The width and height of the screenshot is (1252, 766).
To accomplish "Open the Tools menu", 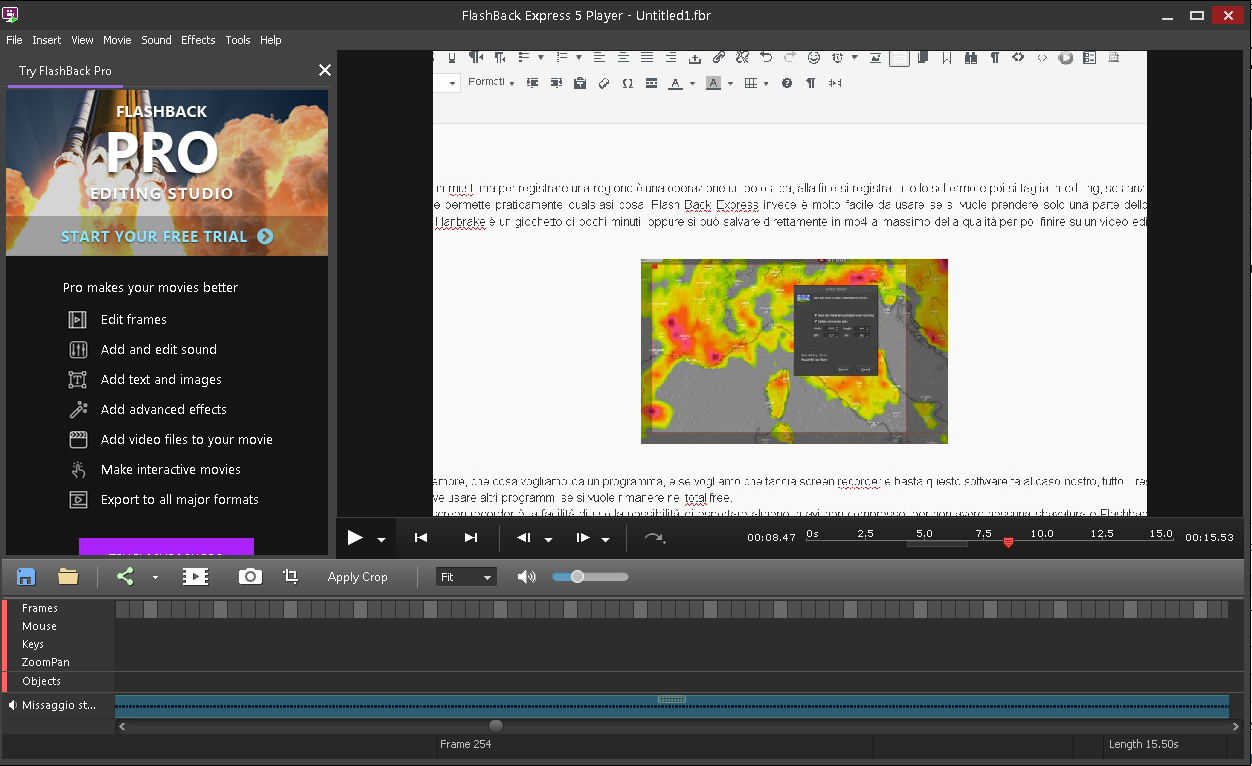I will 238,40.
